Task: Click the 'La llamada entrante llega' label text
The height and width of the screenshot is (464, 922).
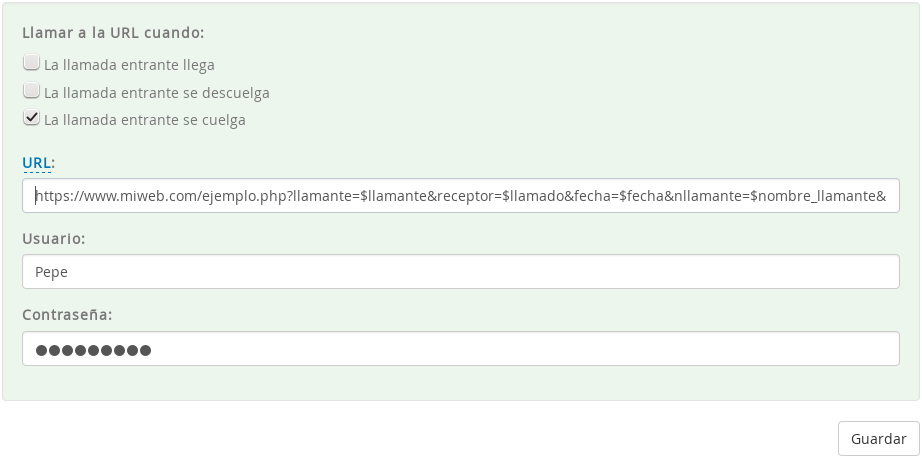Action: coord(129,65)
